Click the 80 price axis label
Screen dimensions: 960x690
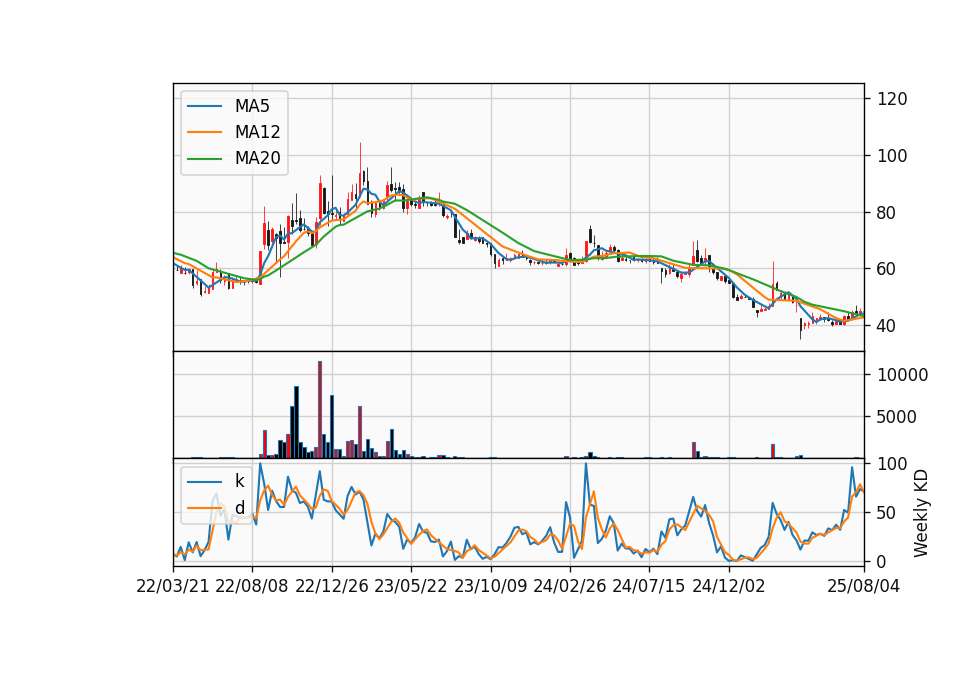(887, 213)
